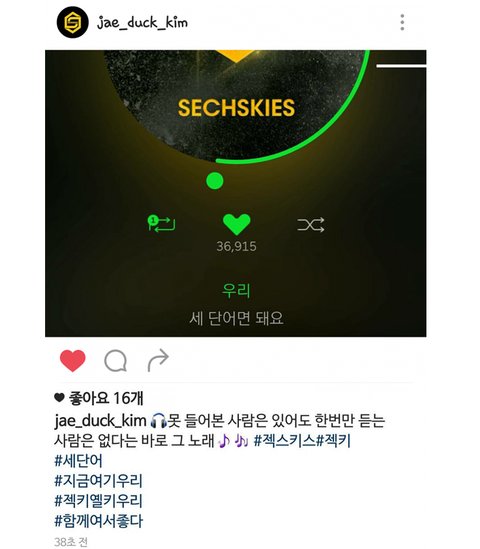Open hashtag #지금여기우리
Viewport: 480px width, 549px height.
pos(98,481)
